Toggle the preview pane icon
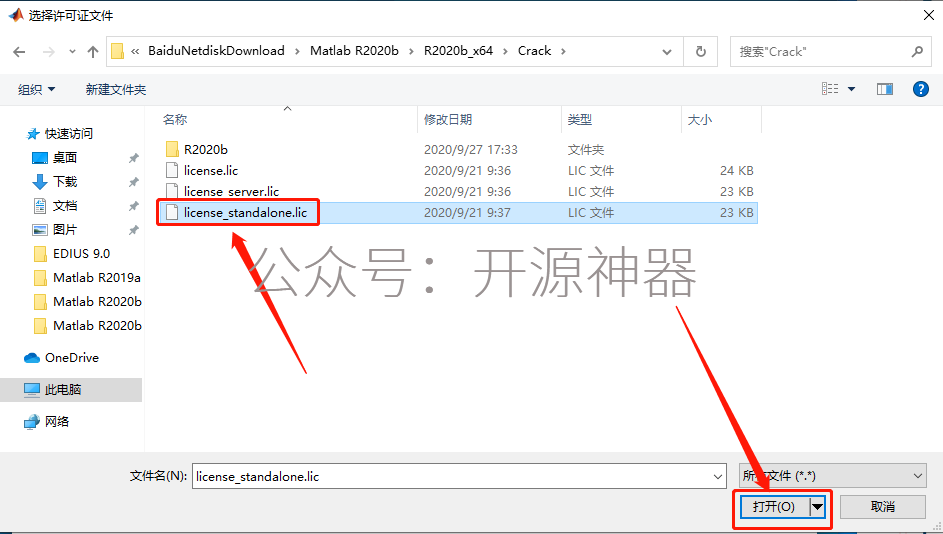The width and height of the screenshot is (943, 534). pos(885,89)
